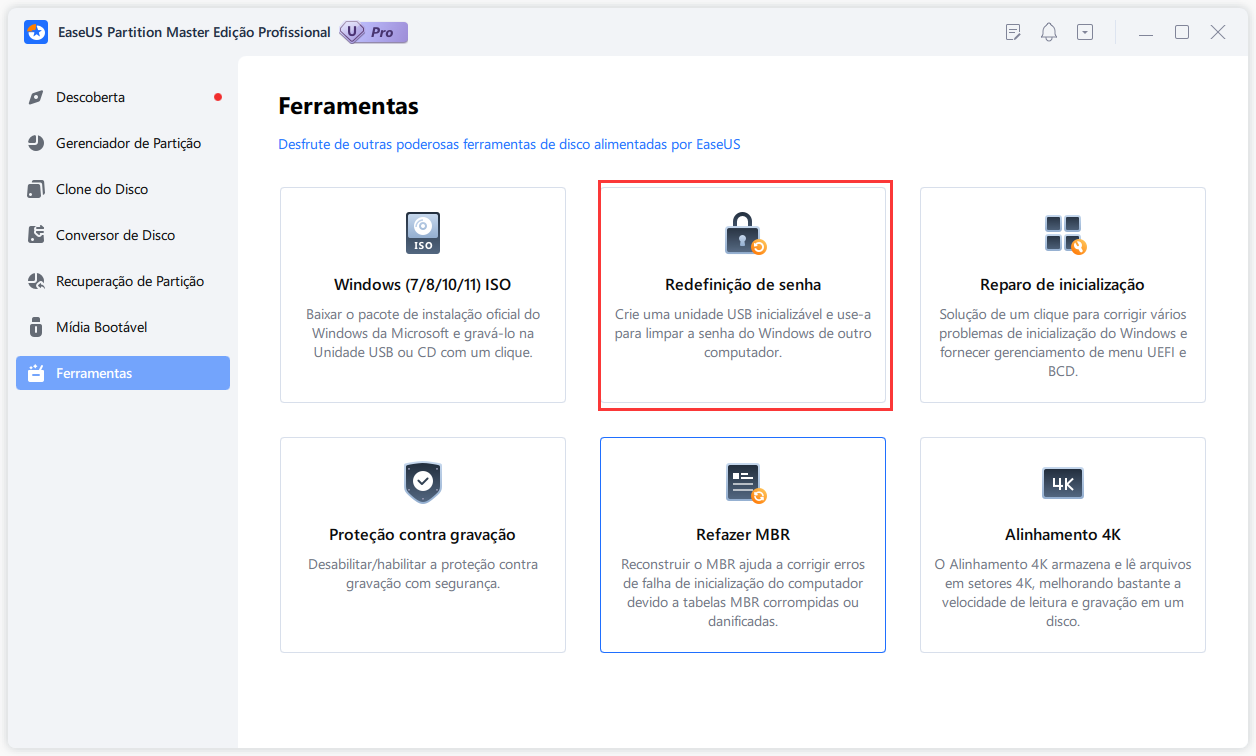Click the EaseUS app logo
The image size is (1256, 756).
click(37, 32)
